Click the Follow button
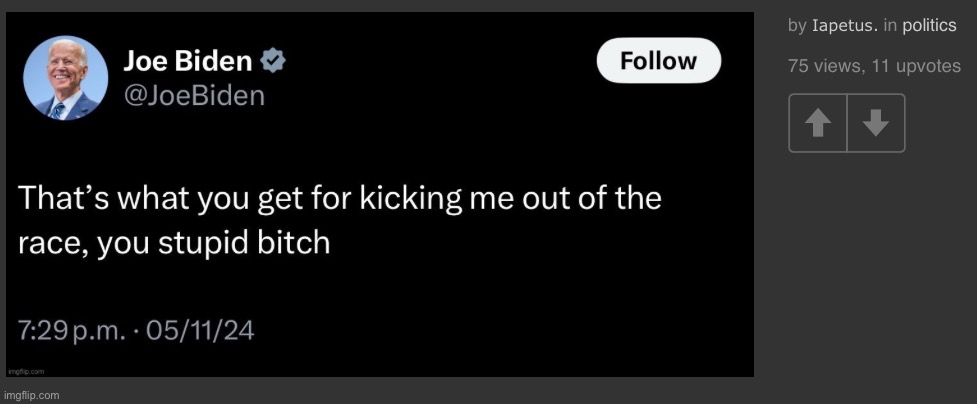Screen dimensions: 977x404 click(x=659, y=60)
